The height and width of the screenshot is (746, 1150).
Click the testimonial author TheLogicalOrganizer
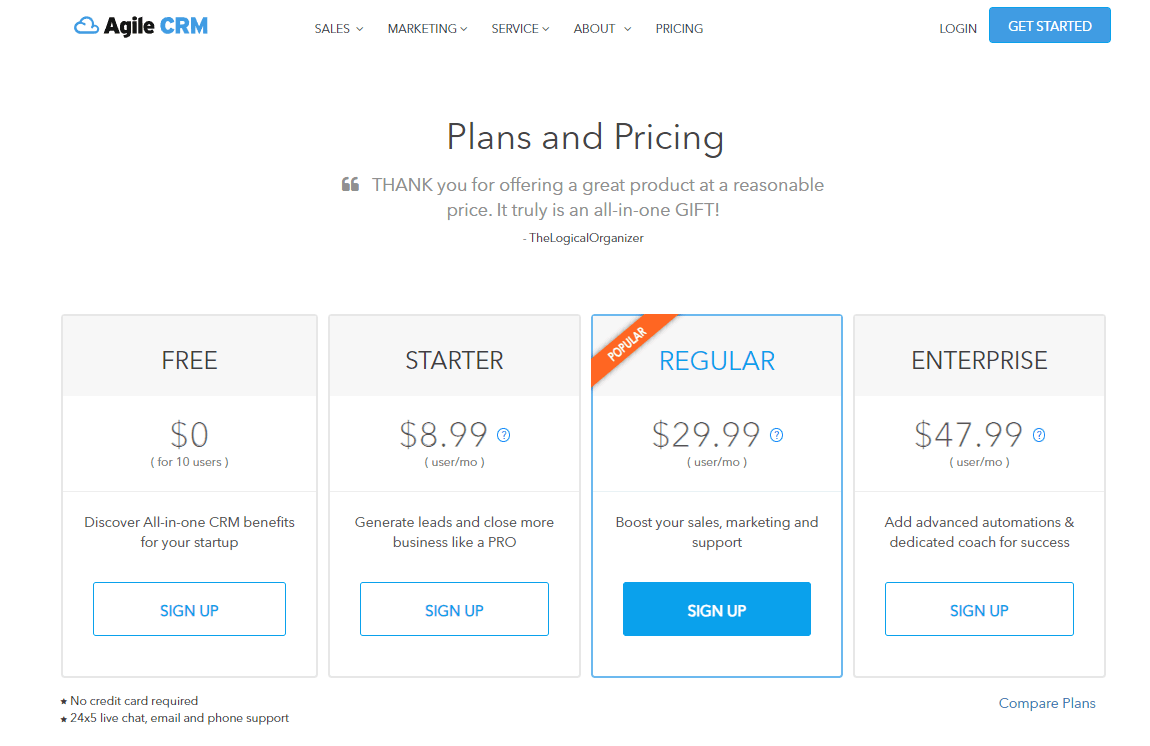tap(583, 238)
